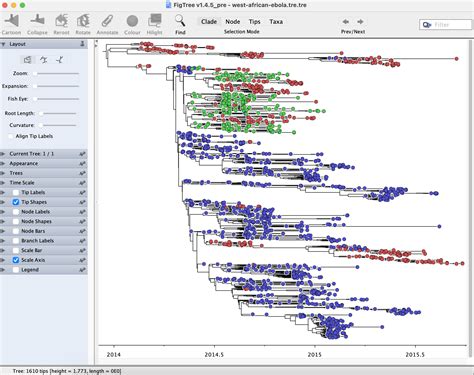Expand Current Tree section
The height and width of the screenshot is (375, 474).
(x=3, y=154)
